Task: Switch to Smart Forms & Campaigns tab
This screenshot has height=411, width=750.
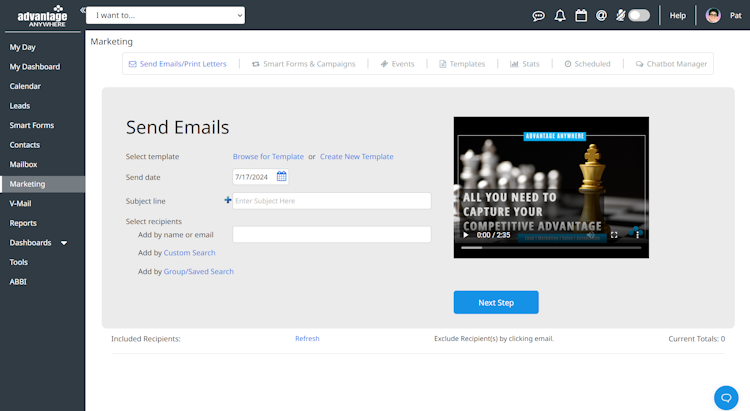Action: [x=304, y=64]
